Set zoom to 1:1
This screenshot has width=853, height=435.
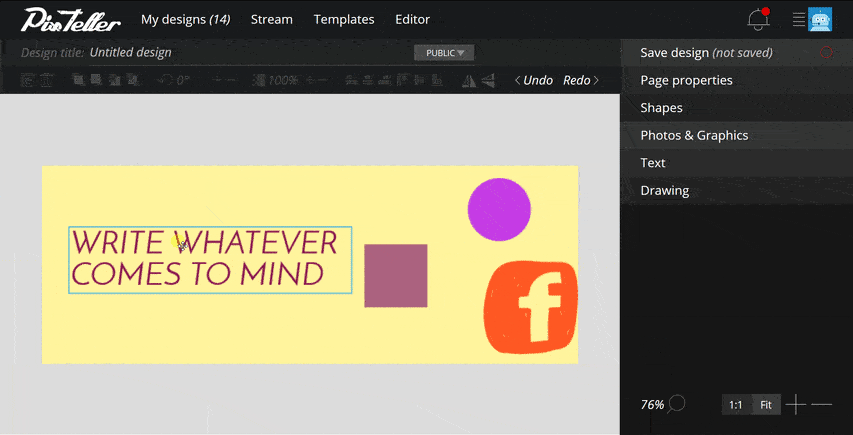click(x=735, y=405)
